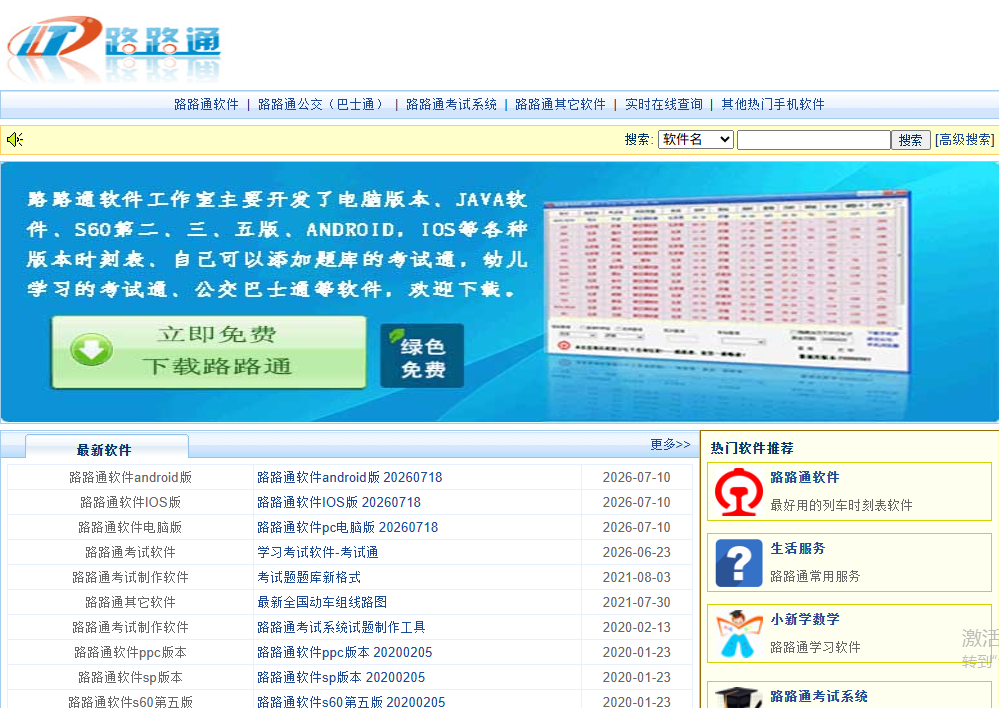
Task: Click the green download arrow icon
Action: [91, 350]
